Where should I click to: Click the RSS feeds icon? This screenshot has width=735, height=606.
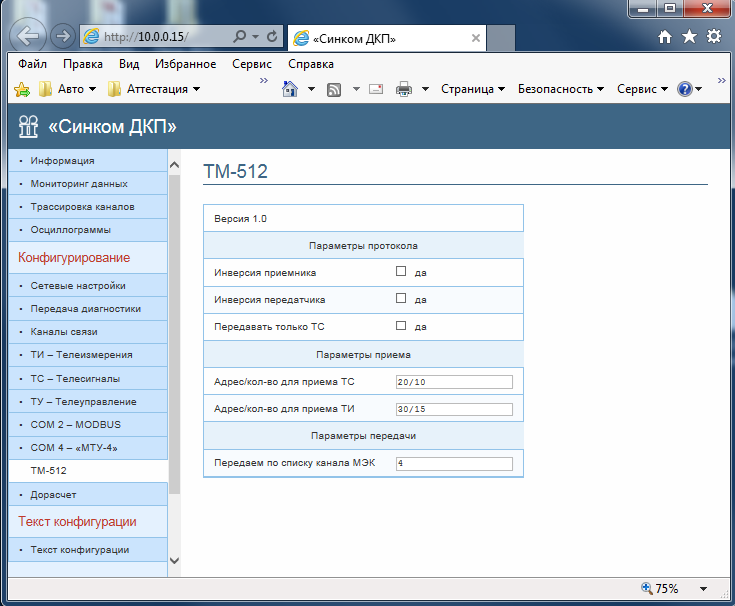click(334, 89)
